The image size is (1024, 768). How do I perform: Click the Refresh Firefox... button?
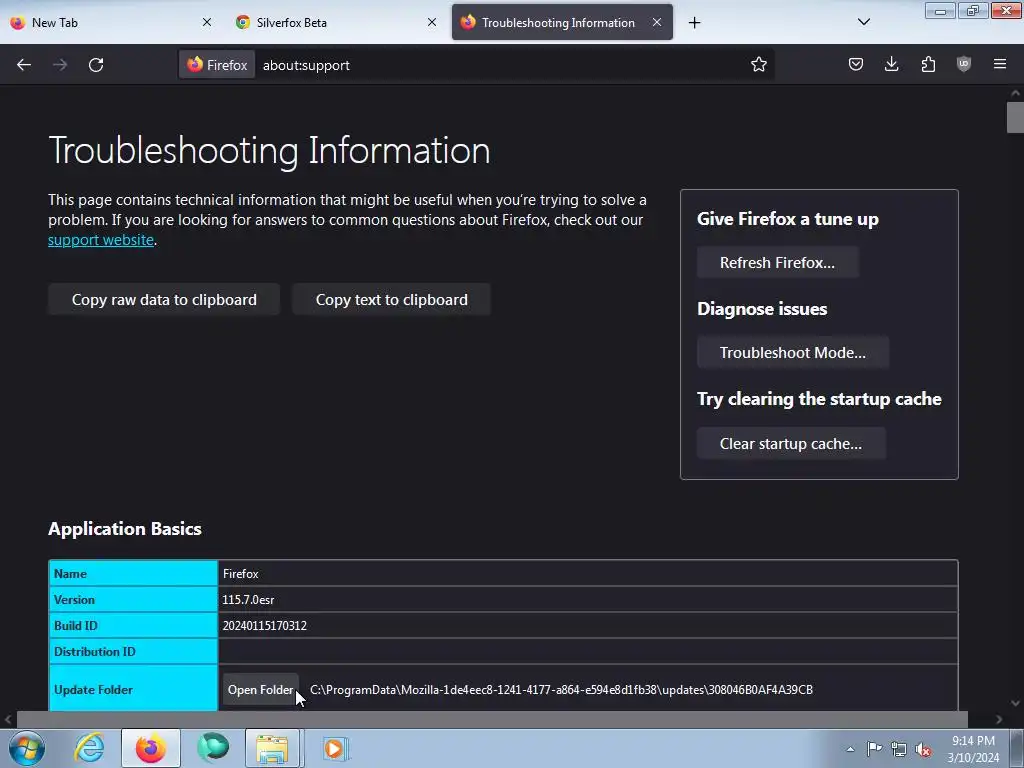[777, 263]
